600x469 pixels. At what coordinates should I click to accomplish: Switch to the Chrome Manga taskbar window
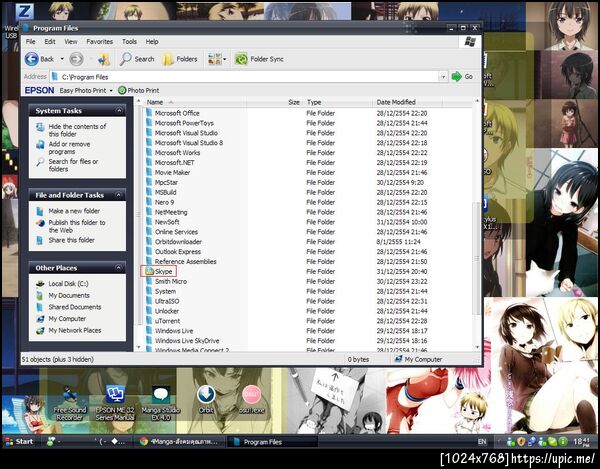179,442
